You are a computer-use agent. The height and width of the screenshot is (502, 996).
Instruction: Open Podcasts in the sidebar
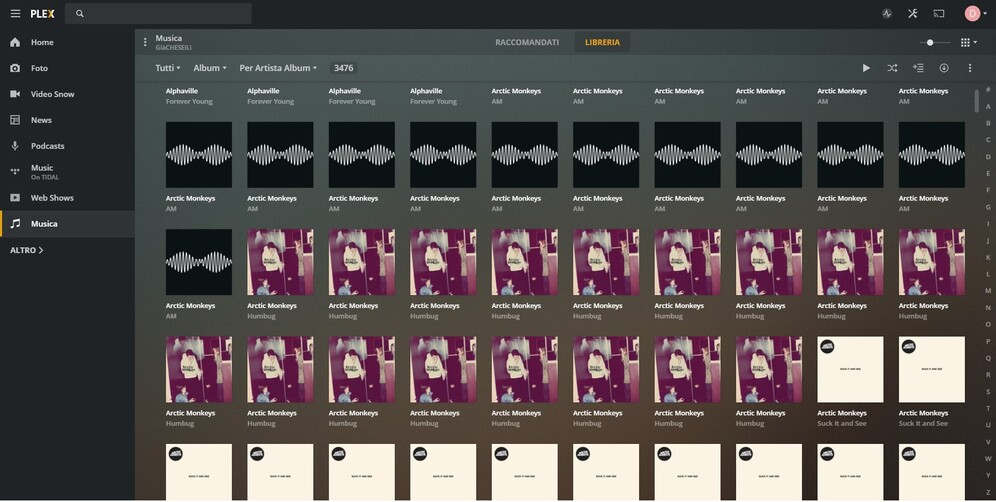point(67,146)
